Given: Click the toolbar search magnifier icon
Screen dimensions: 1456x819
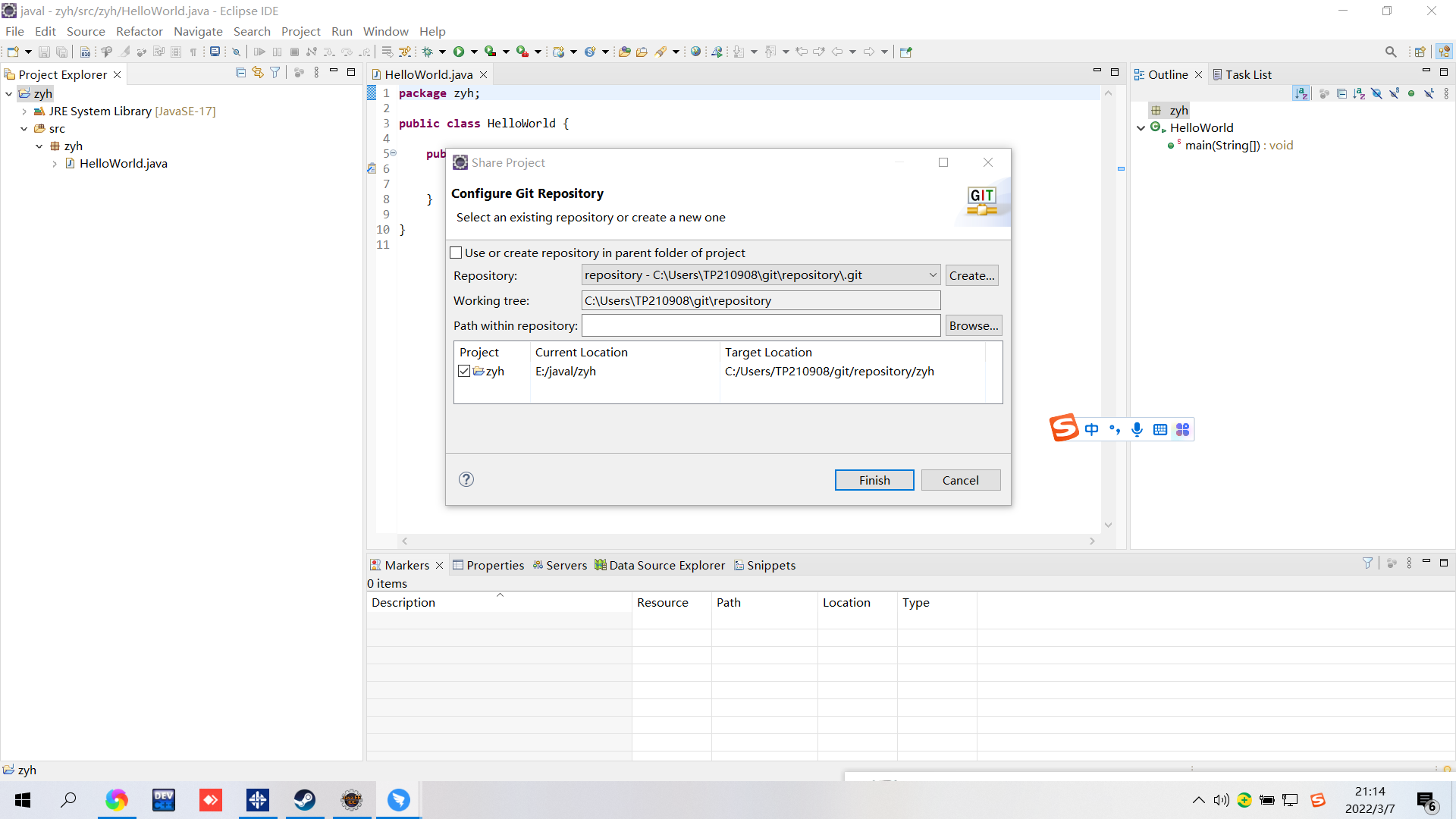Looking at the screenshot, I should pyautogui.click(x=1390, y=52).
